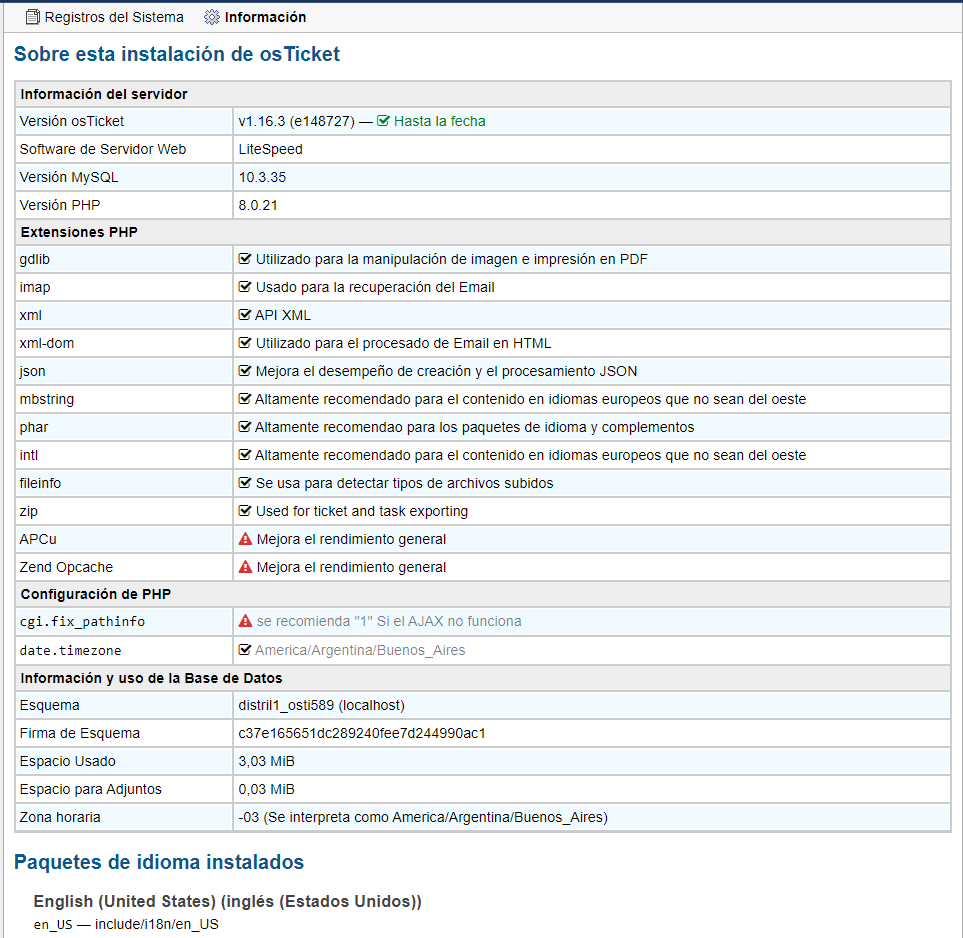Click the json extension checkmark
This screenshot has width=963, height=938.
click(x=245, y=371)
